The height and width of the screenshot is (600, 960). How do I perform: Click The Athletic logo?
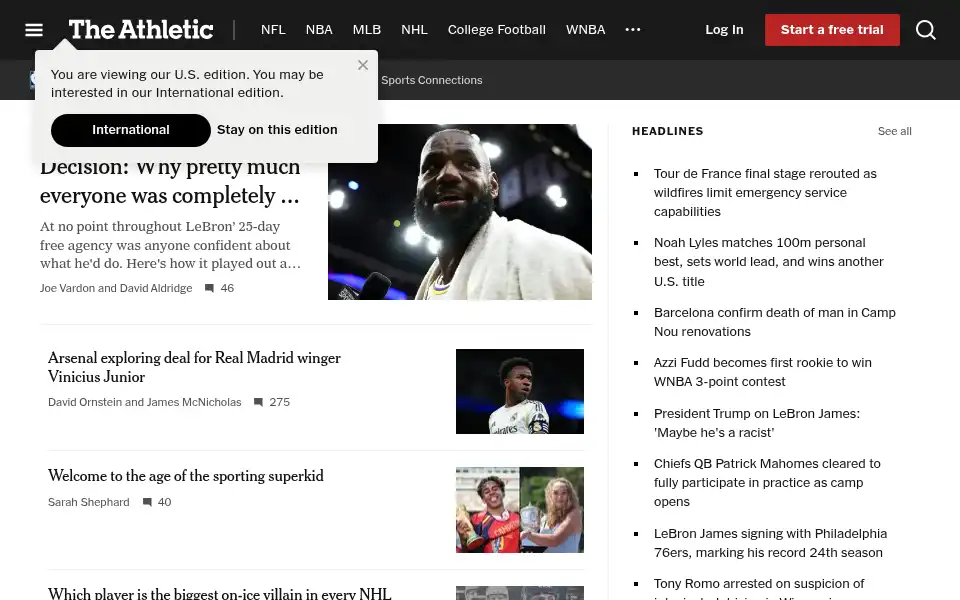click(140, 29)
